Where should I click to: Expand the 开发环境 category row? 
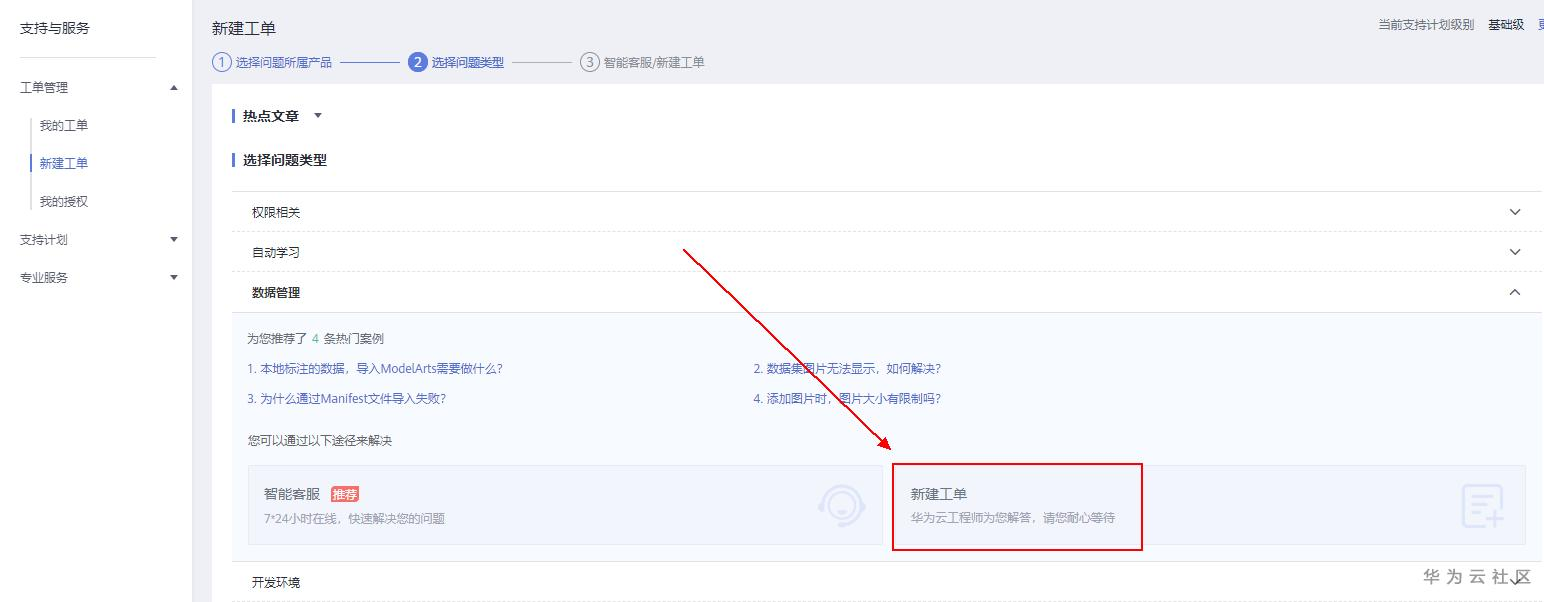886,582
